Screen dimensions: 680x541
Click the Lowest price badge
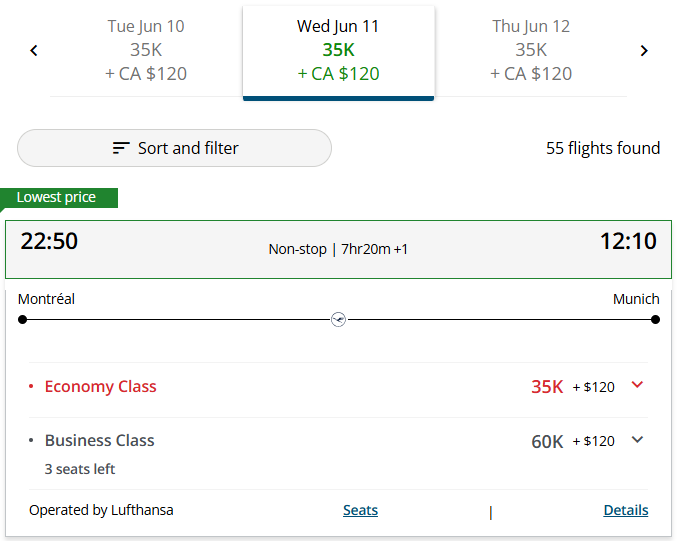(59, 198)
